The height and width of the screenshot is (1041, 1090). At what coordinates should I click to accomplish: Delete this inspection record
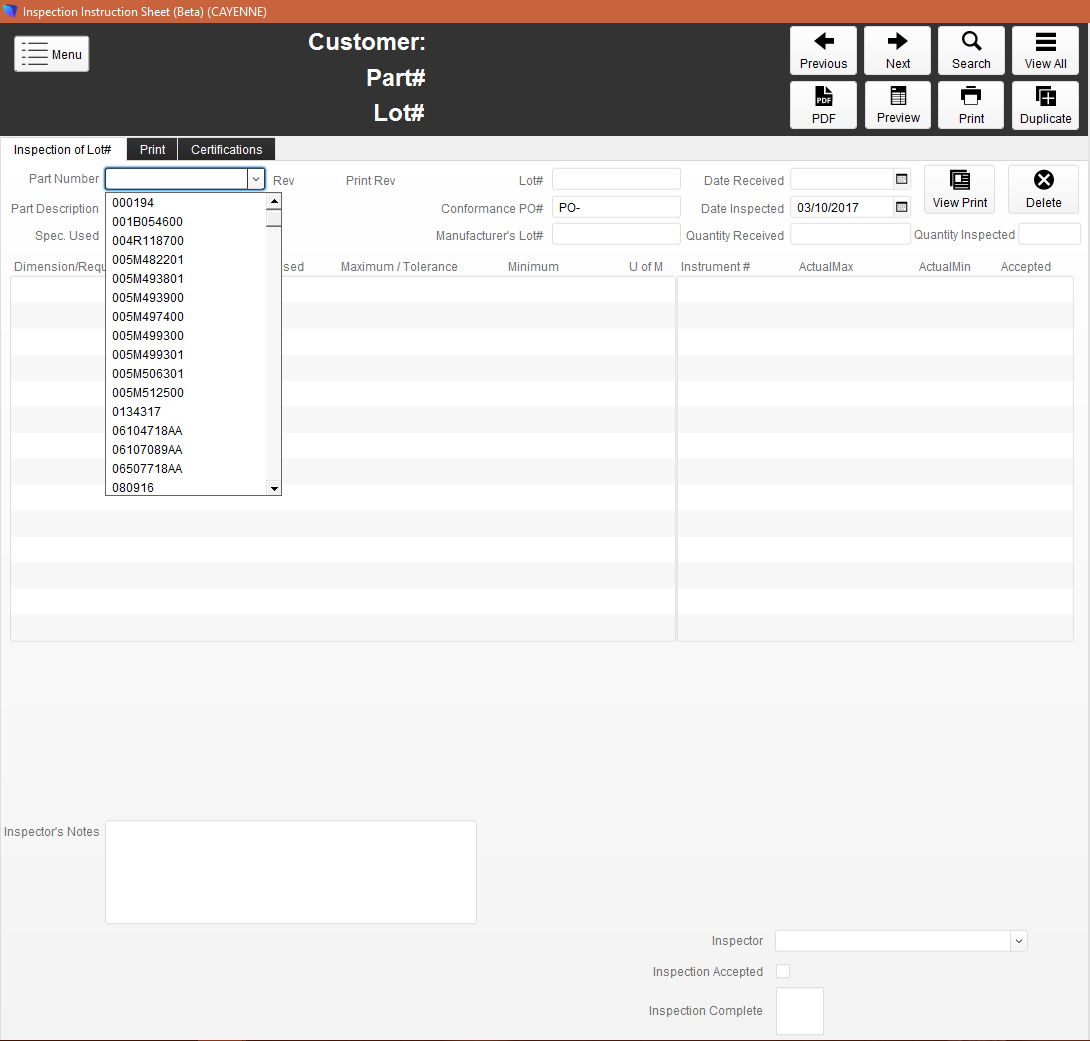1043,189
